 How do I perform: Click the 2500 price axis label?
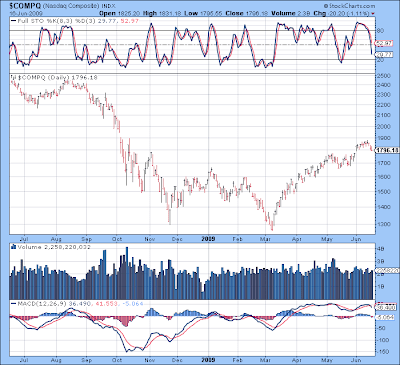[x=384, y=76]
